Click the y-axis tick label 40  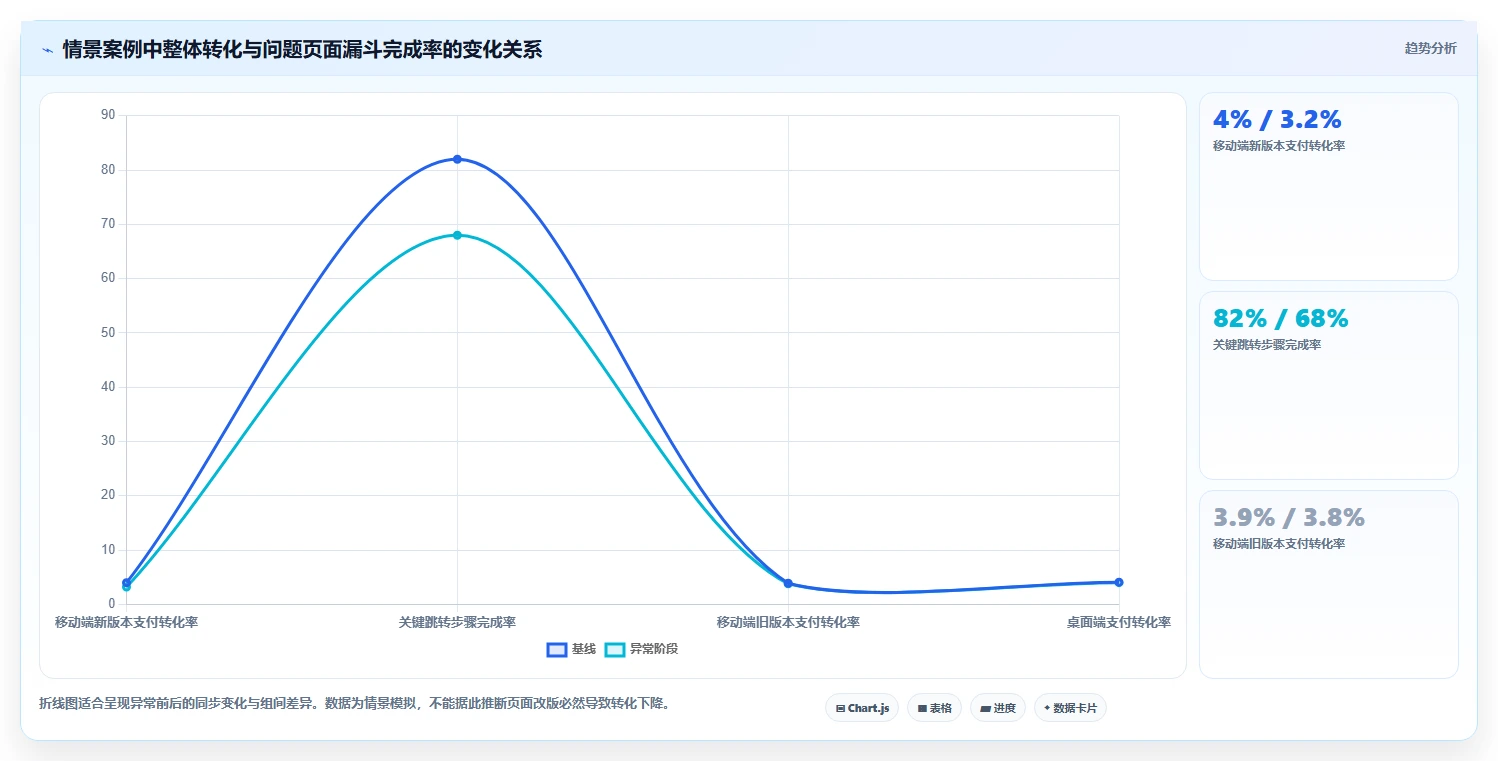click(x=108, y=387)
